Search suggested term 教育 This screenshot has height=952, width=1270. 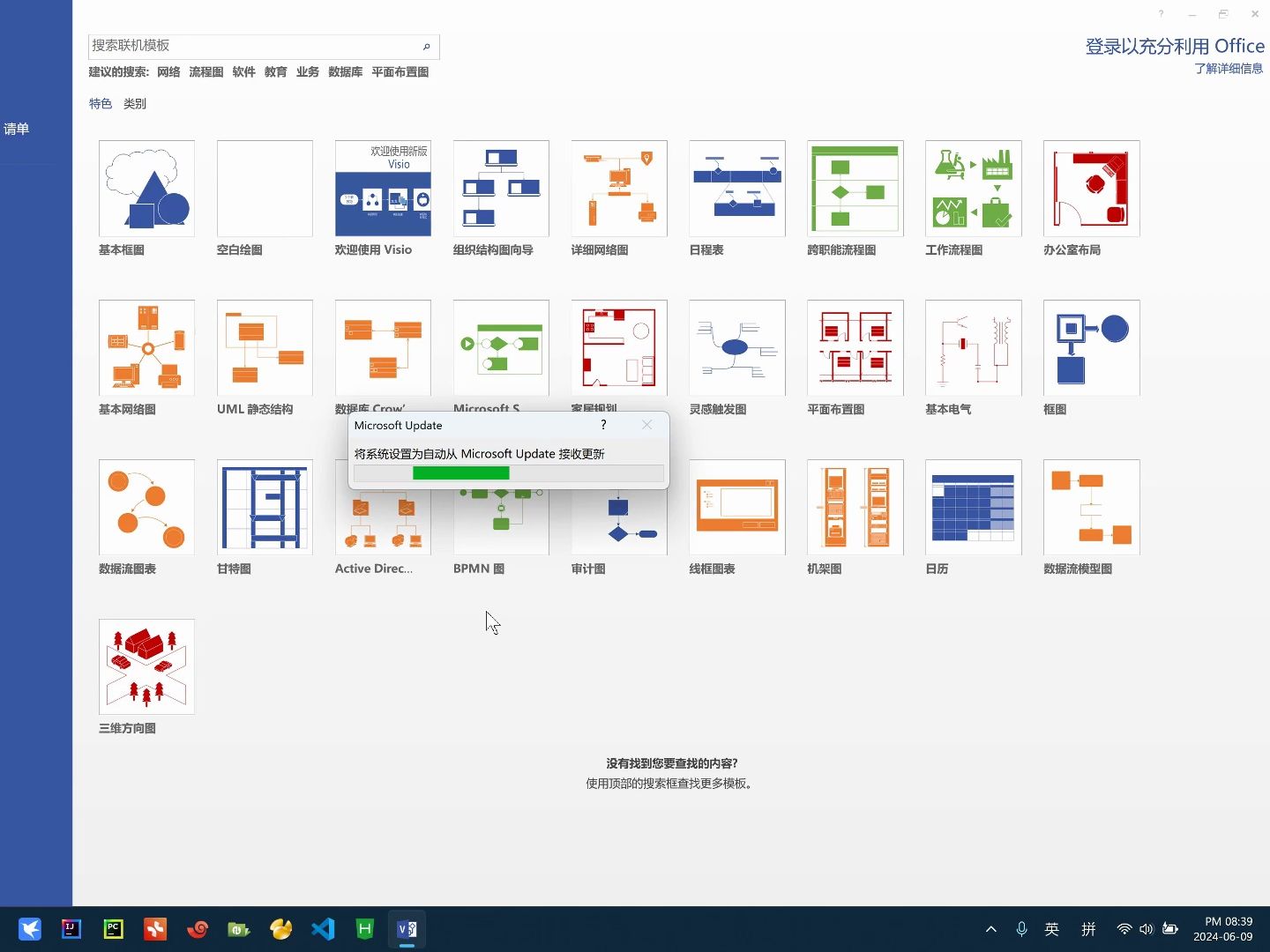(x=276, y=72)
